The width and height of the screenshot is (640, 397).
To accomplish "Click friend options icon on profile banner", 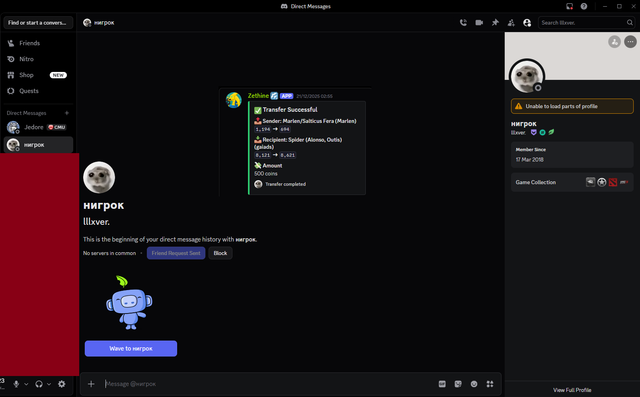I will coord(614,42).
